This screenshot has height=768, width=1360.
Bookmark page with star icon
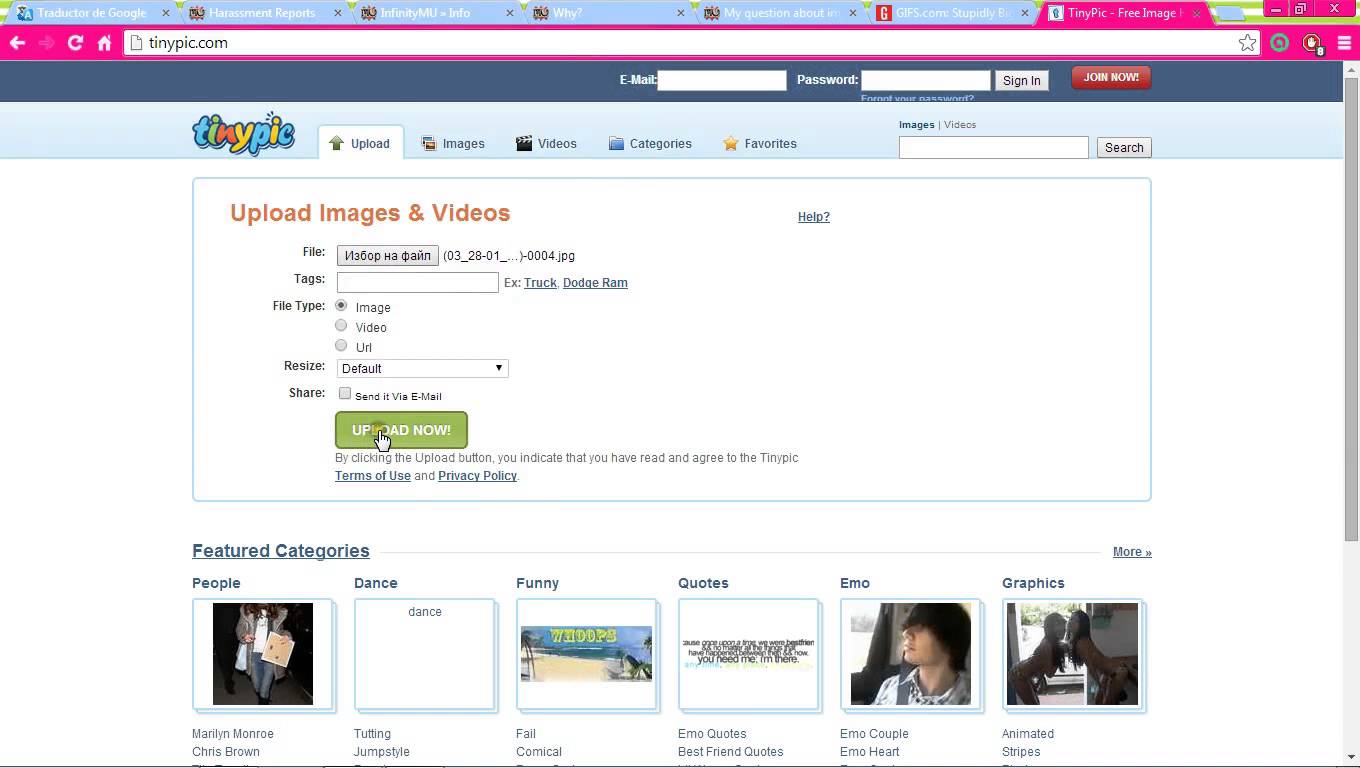point(1247,43)
